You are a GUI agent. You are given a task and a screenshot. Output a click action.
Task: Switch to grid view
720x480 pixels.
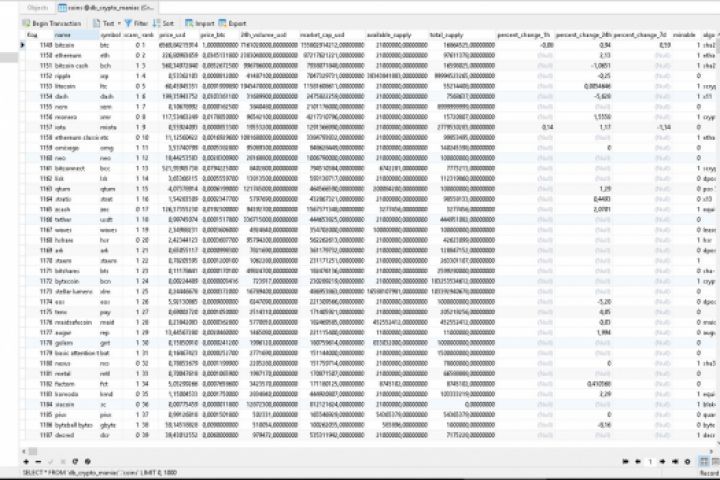[704, 462]
